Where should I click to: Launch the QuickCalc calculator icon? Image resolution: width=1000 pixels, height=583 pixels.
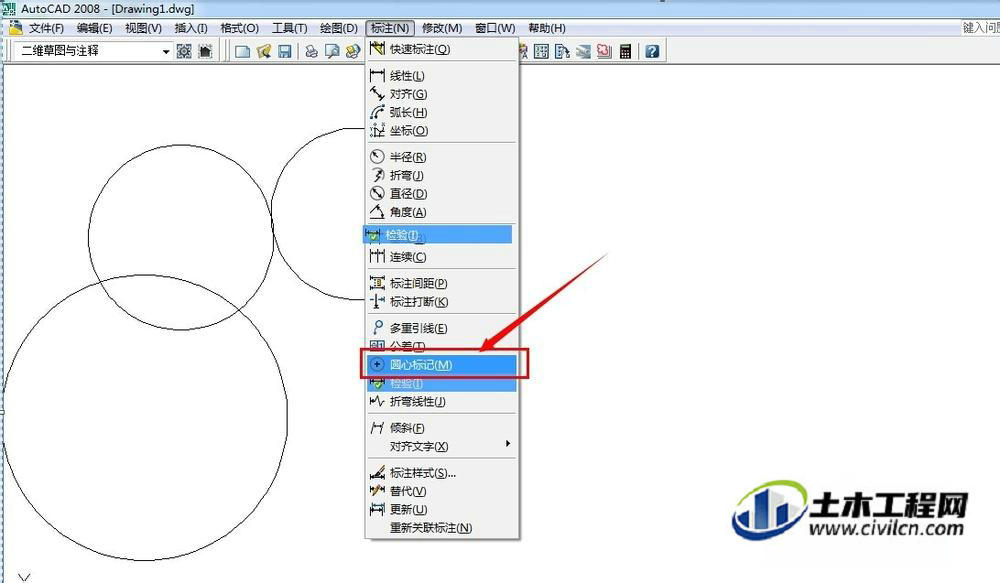625,51
